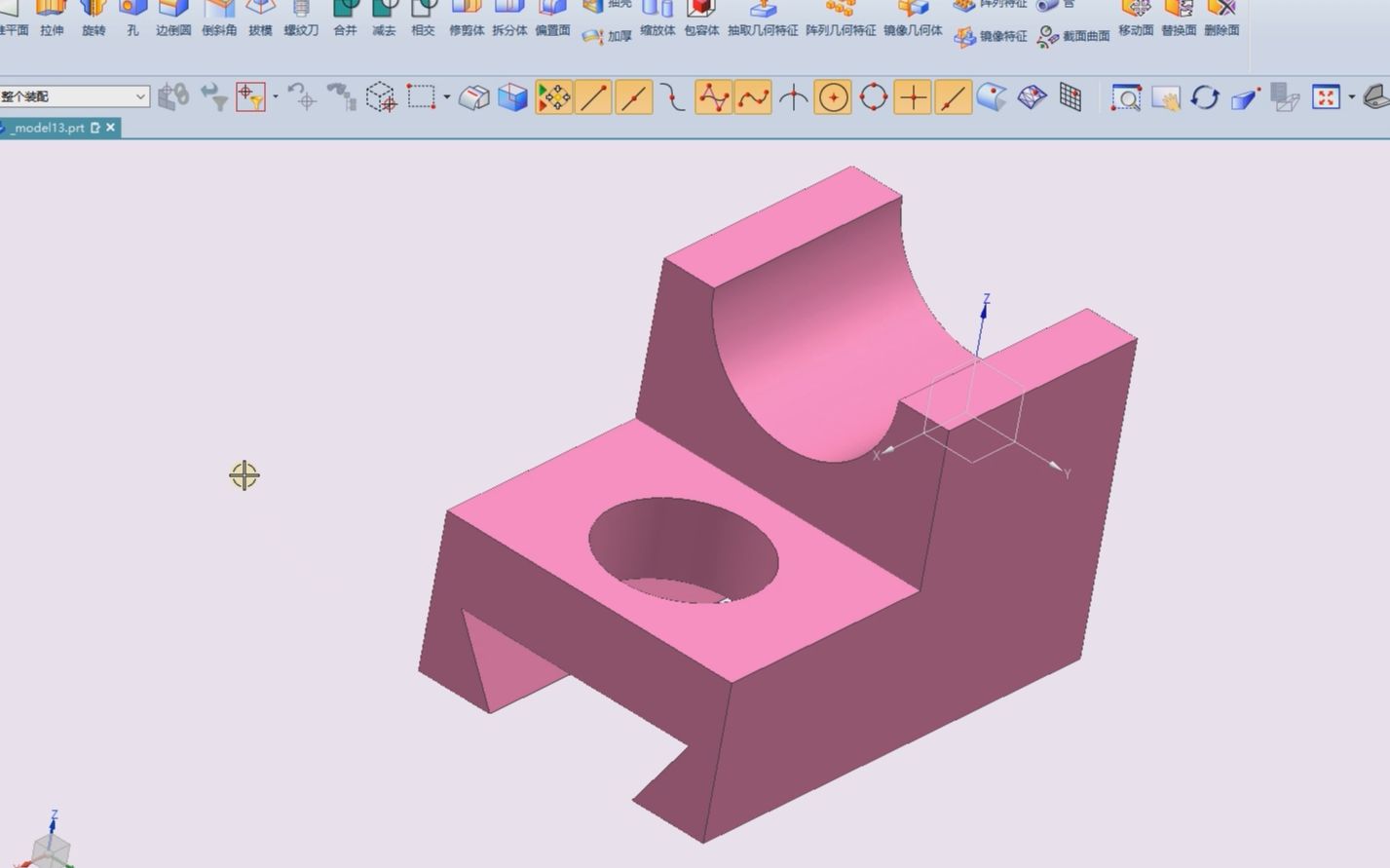Image resolution: width=1390 pixels, height=868 pixels.
Task: Expand the selection filter icon dropdown arrow
Action: (x=276, y=96)
